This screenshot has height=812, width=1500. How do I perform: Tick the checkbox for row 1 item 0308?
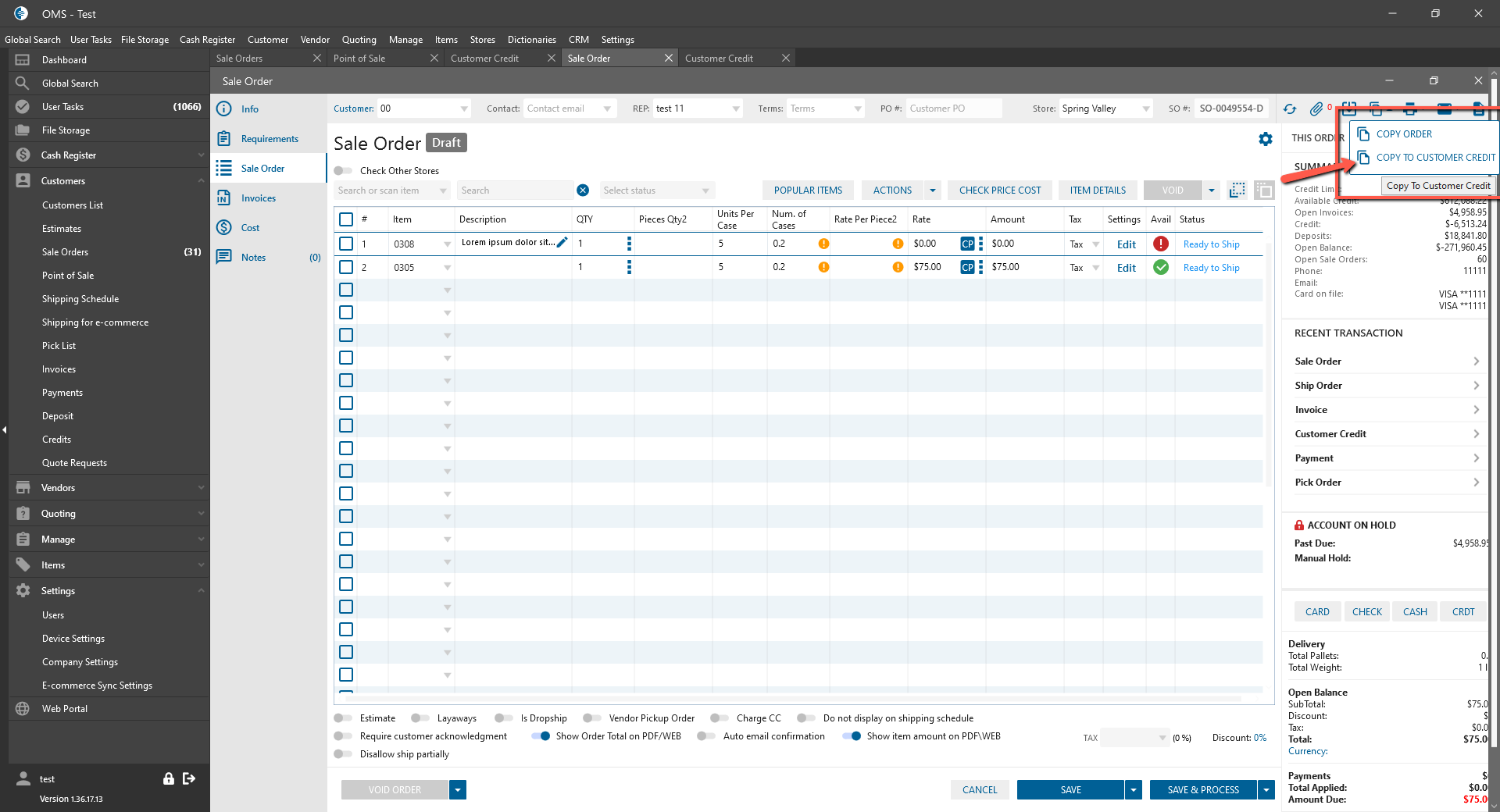(346, 244)
